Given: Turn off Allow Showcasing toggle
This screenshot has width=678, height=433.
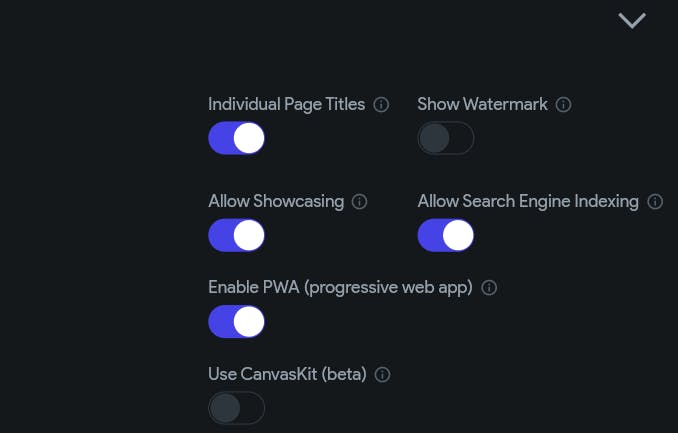Looking at the screenshot, I should click(236, 235).
